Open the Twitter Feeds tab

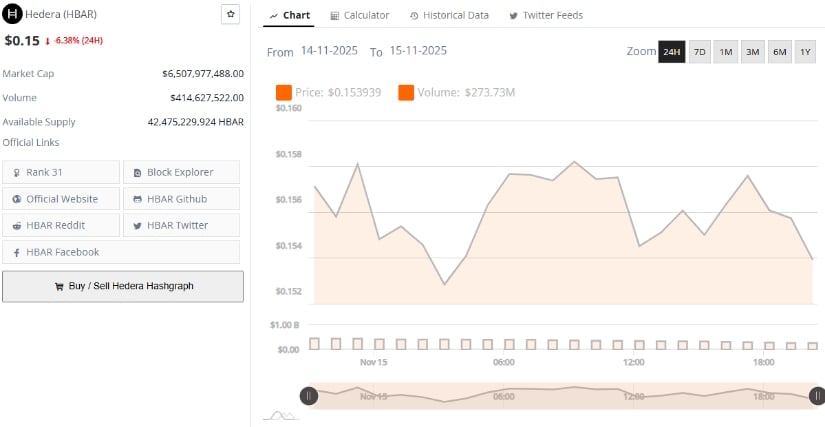click(546, 15)
